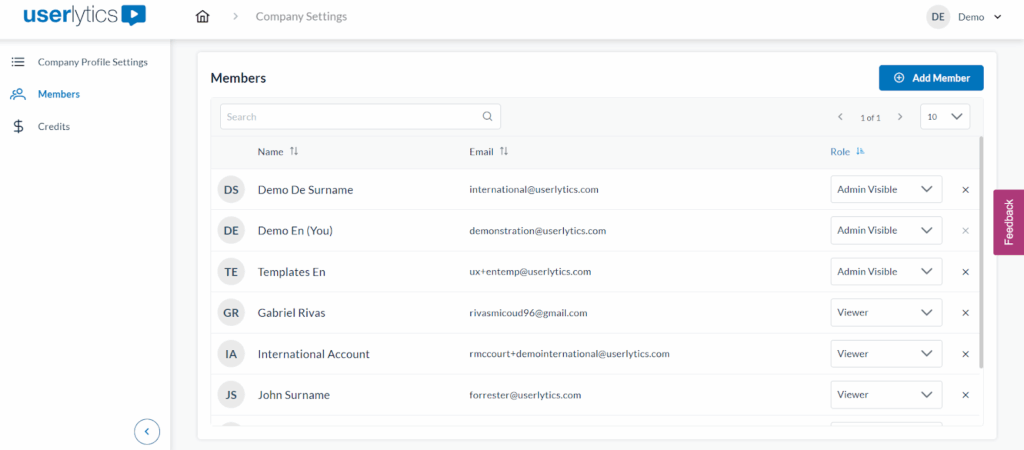
Task: Click the search magnifier icon
Action: coord(488,117)
